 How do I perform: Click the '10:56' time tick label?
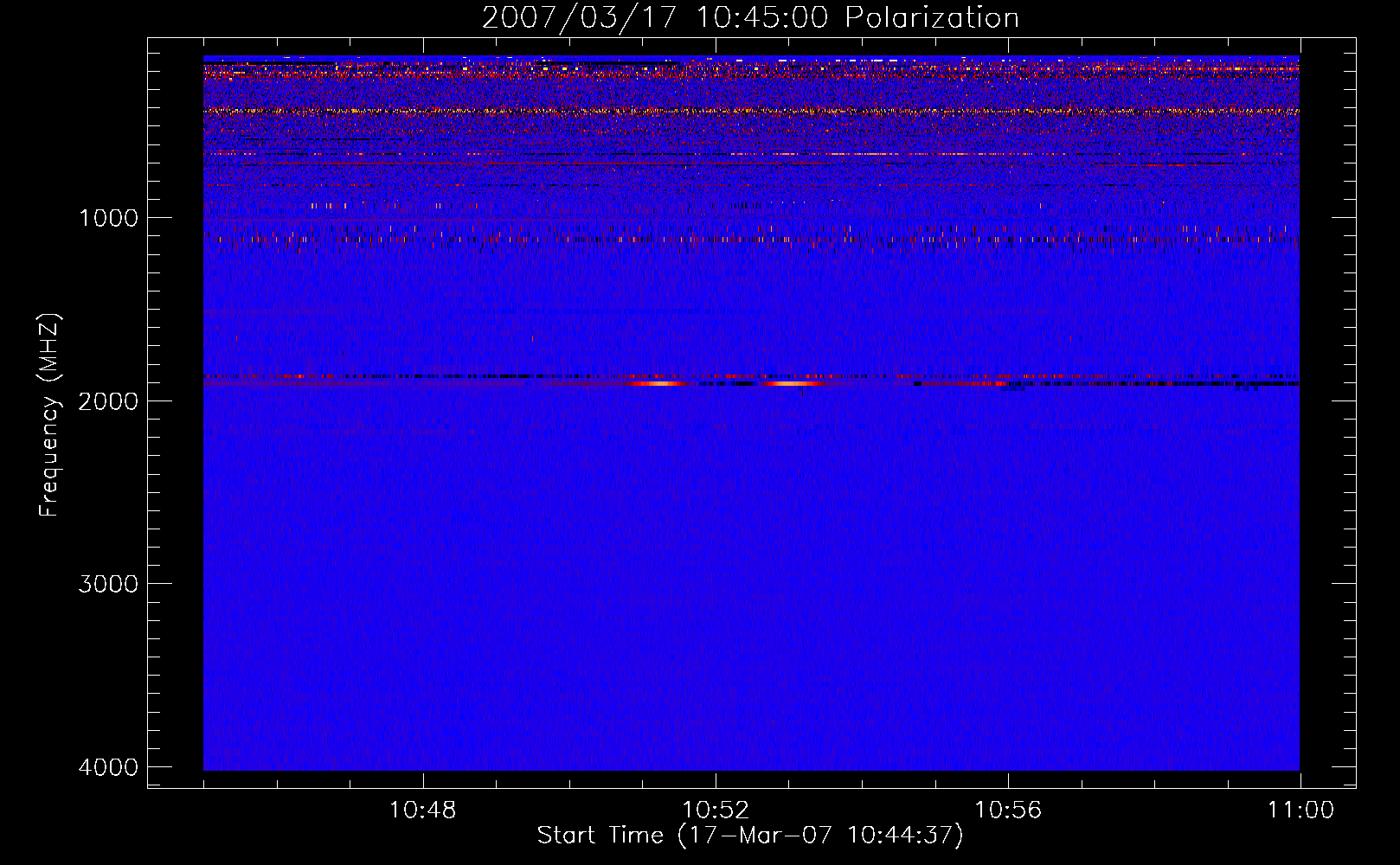click(x=1008, y=811)
